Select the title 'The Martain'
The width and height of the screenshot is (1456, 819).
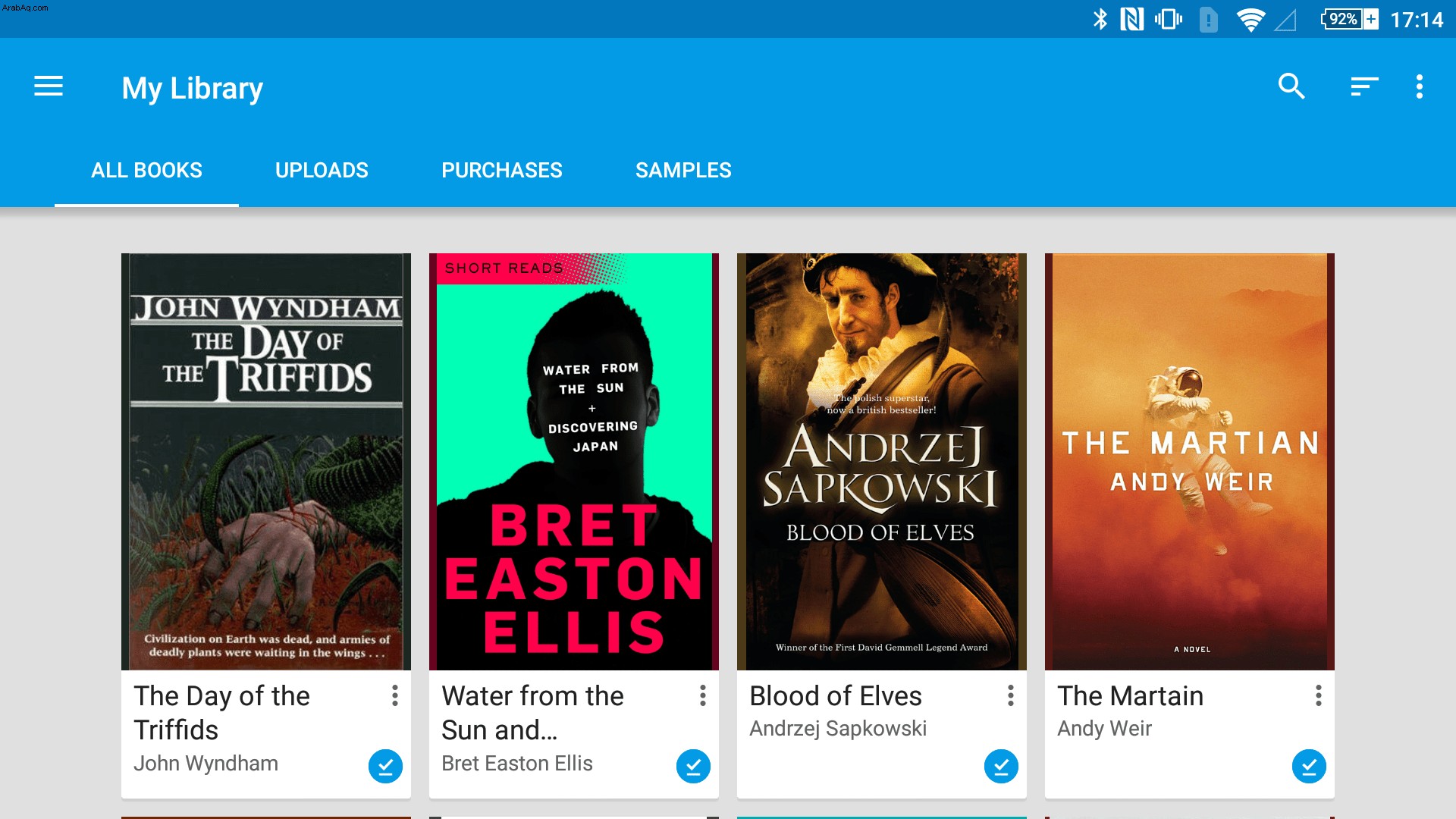[1130, 696]
